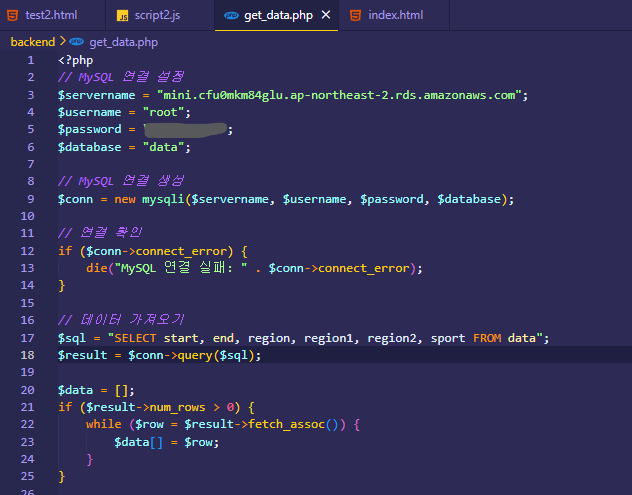Click the JS icon on script2.js tab
The image size is (632, 495).
tap(123, 16)
